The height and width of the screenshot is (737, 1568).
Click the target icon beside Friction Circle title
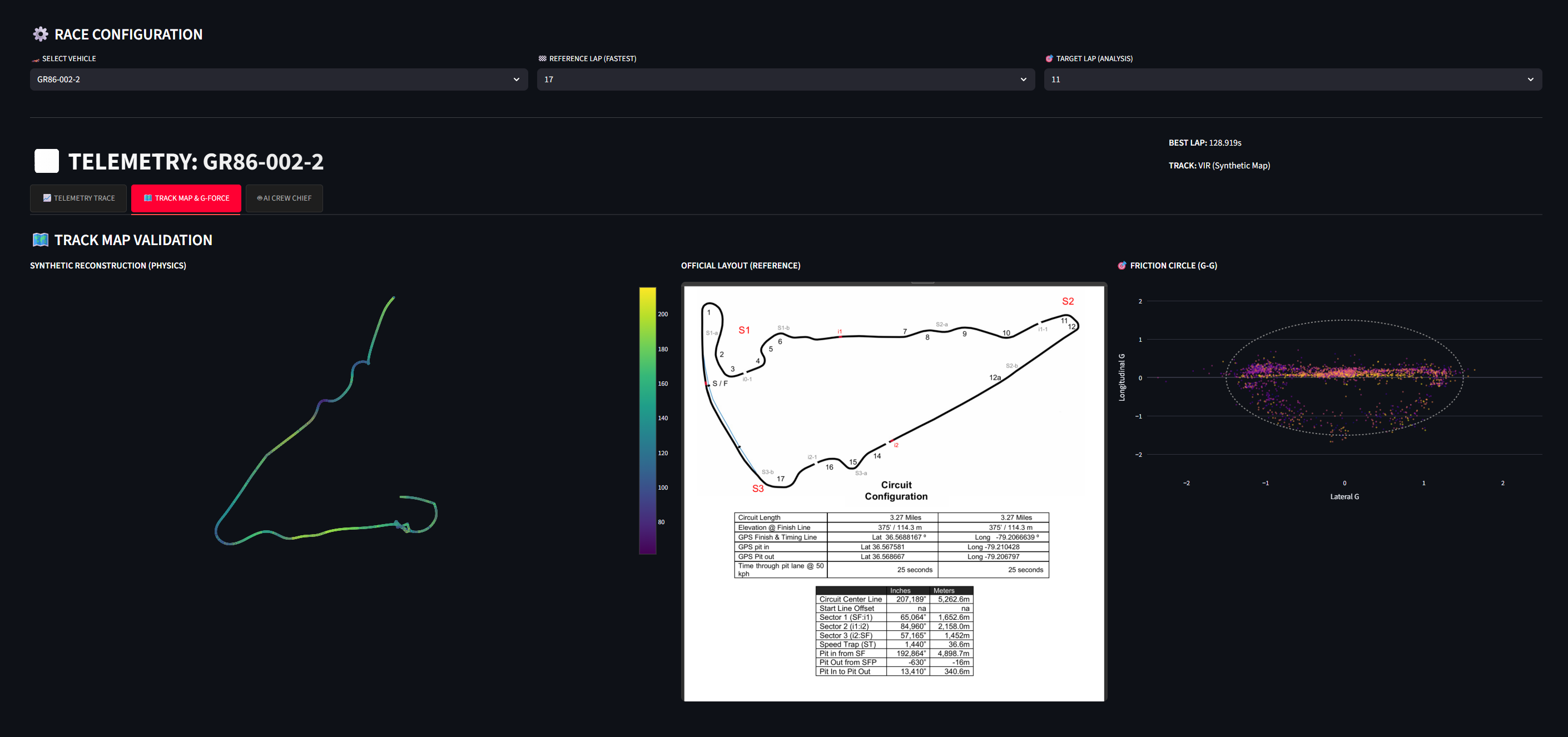click(x=1122, y=266)
